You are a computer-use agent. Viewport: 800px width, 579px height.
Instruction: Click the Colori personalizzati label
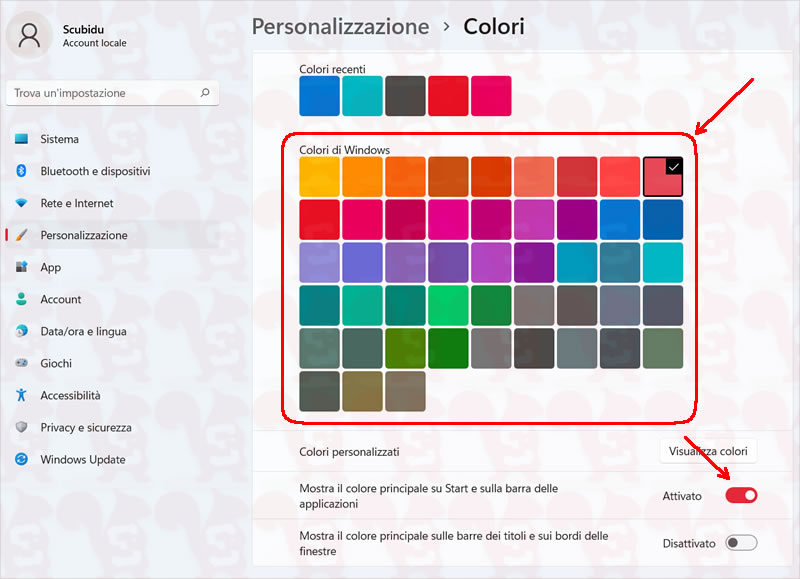point(349,451)
